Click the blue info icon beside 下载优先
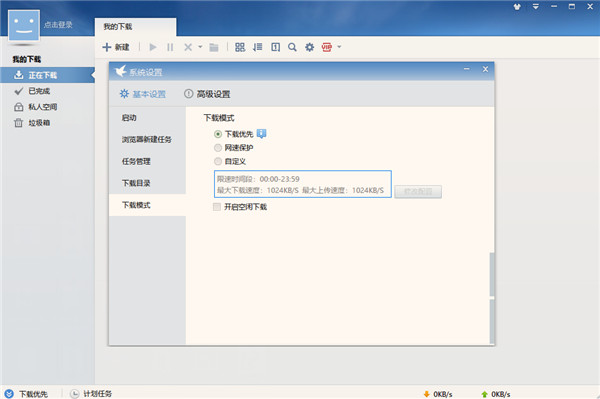The width and height of the screenshot is (600, 399). (x=262, y=134)
